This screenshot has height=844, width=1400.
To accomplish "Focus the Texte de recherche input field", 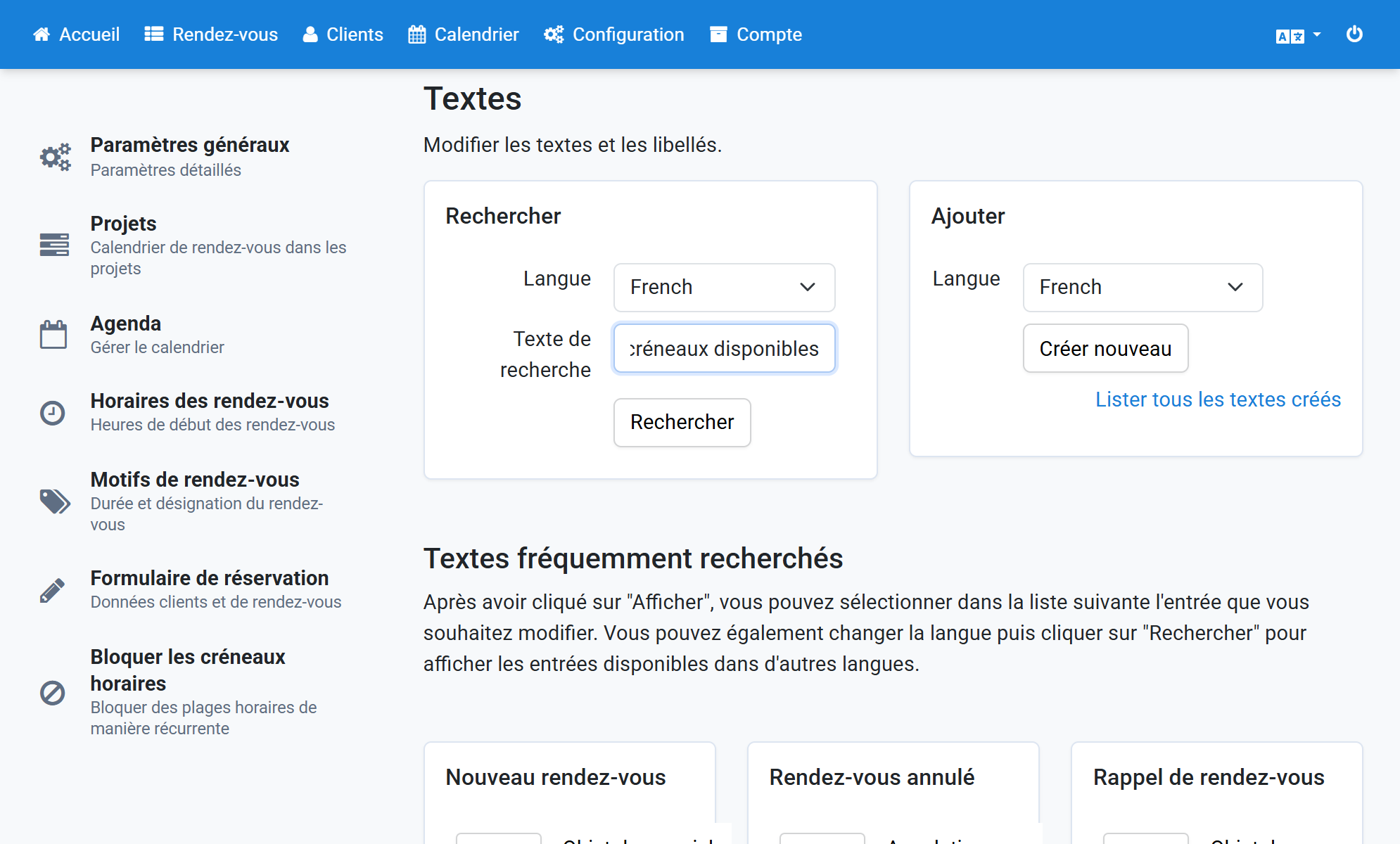I will click(724, 348).
